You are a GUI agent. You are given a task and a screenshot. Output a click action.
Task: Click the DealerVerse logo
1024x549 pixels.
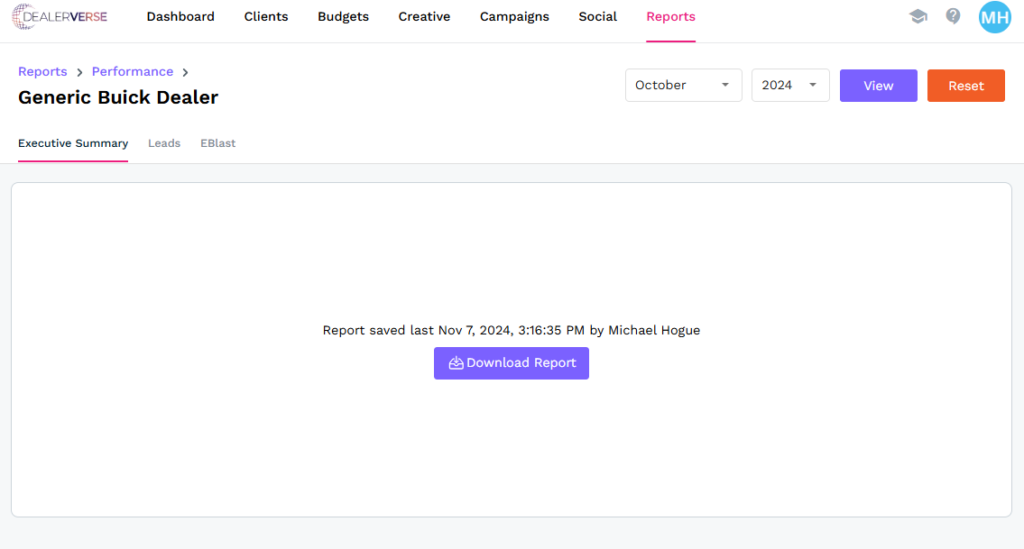tap(60, 17)
